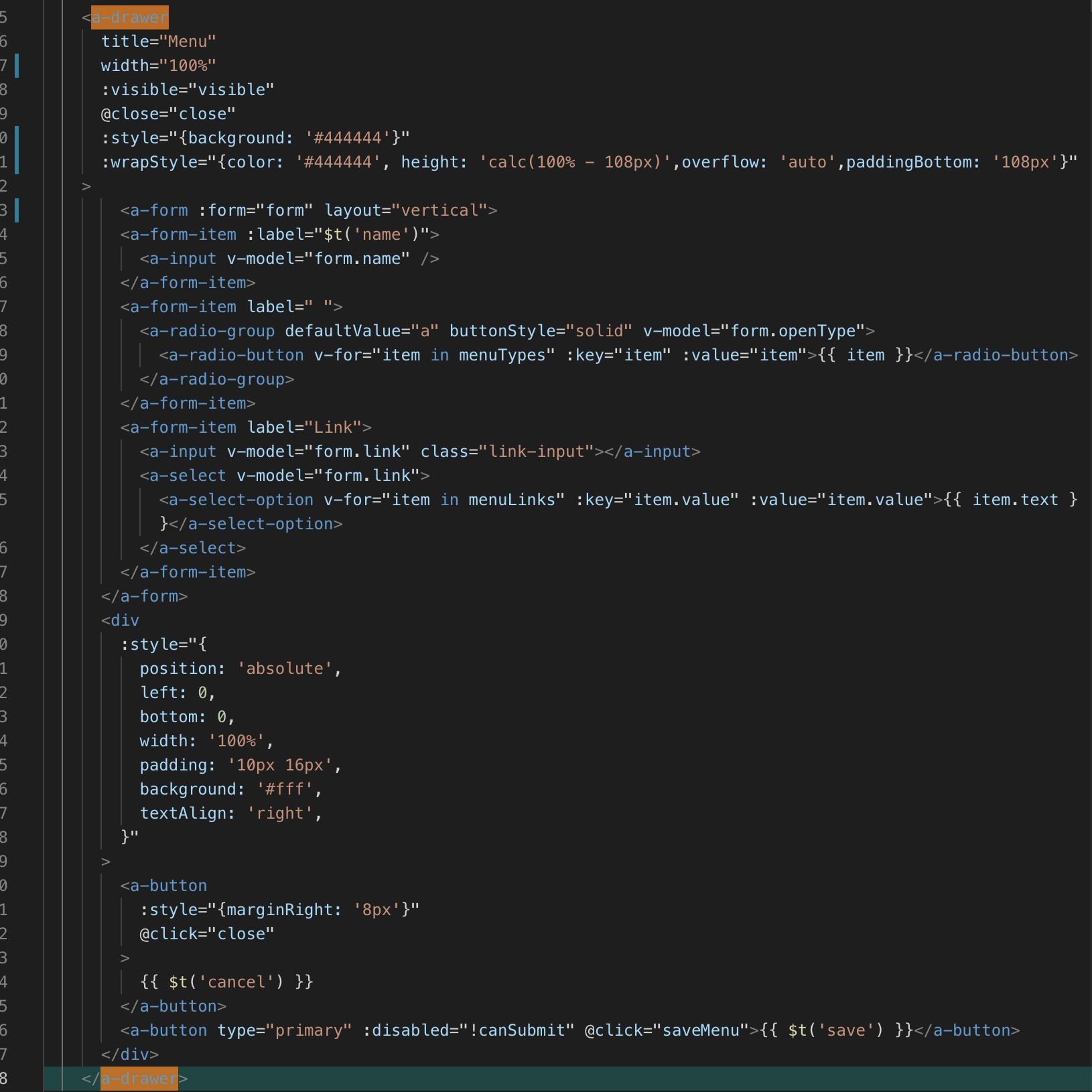Click the a-radio-group opening tag

[x=208, y=331]
